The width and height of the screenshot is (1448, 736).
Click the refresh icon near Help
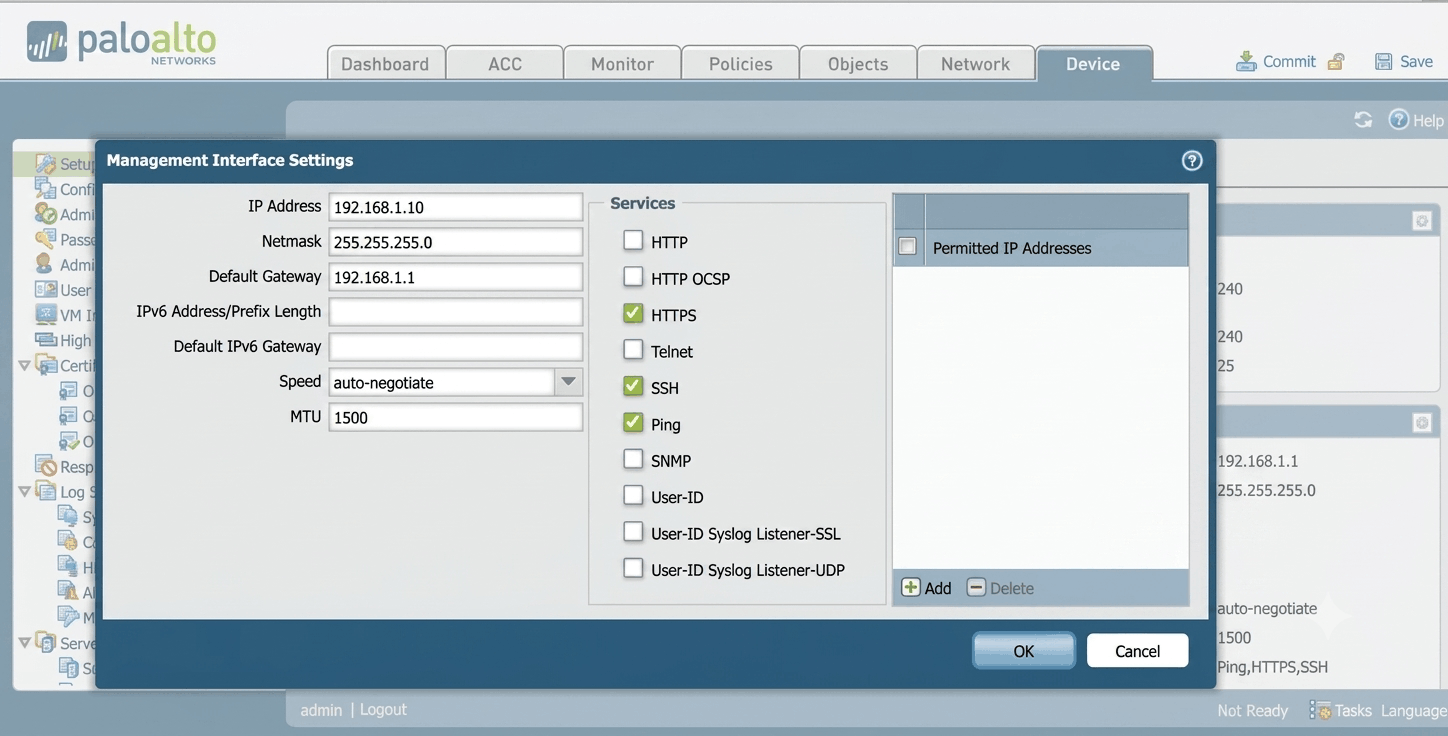tap(1363, 120)
